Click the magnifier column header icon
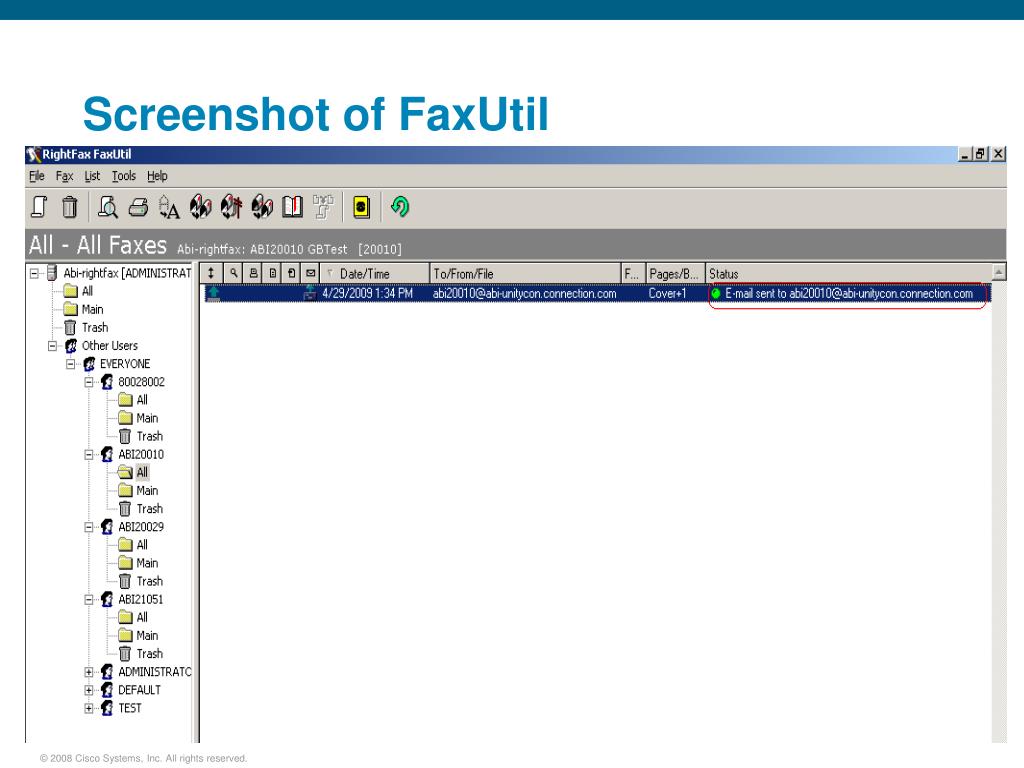Screen dimensions: 1024x768 [x=233, y=273]
